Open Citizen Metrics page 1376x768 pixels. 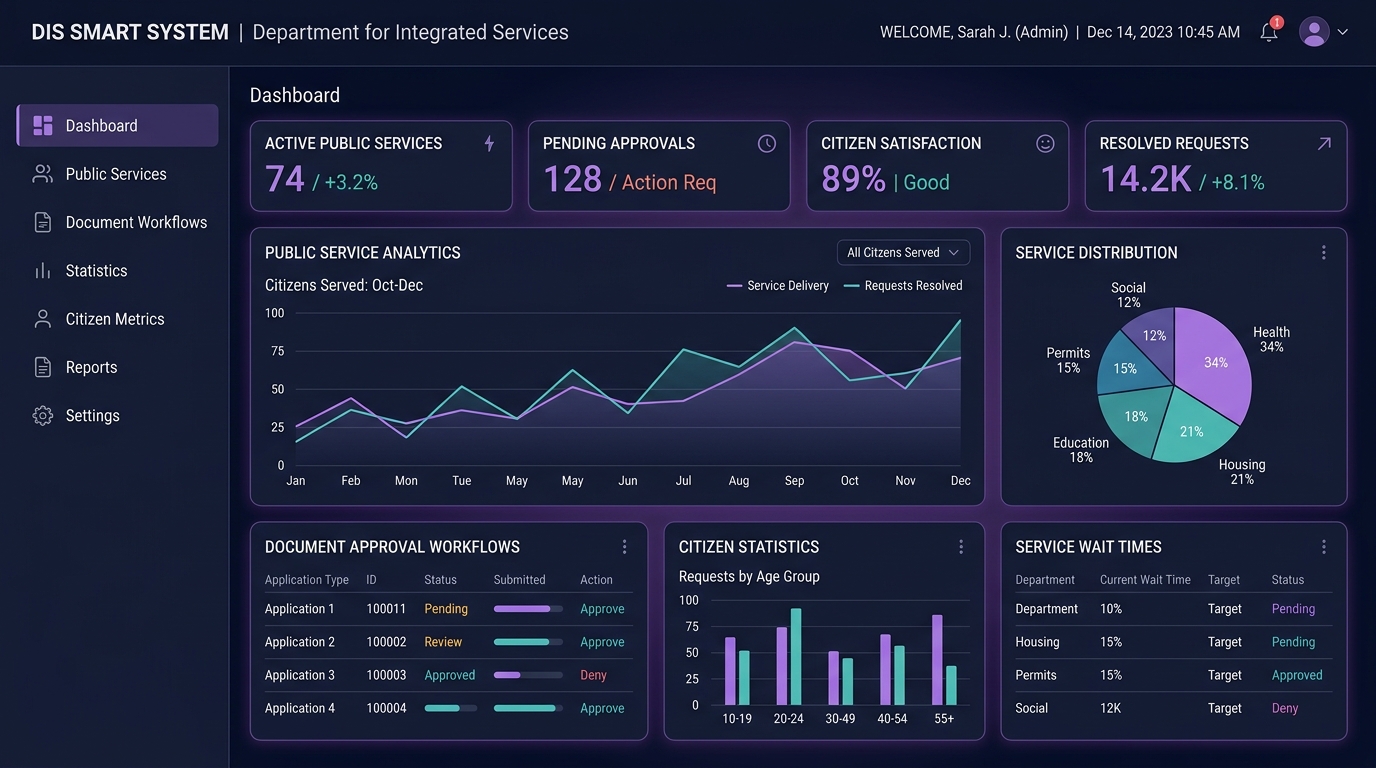(x=117, y=319)
